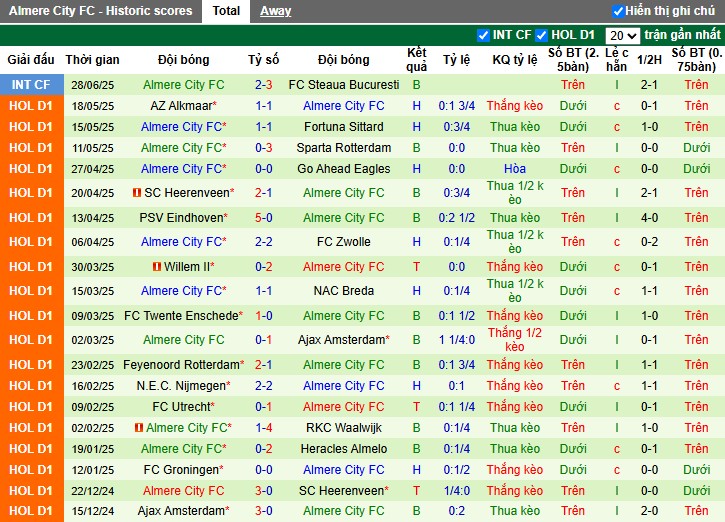Click the red card icon beside Willem II
The width and height of the screenshot is (725, 522).
click(x=157, y=267)
